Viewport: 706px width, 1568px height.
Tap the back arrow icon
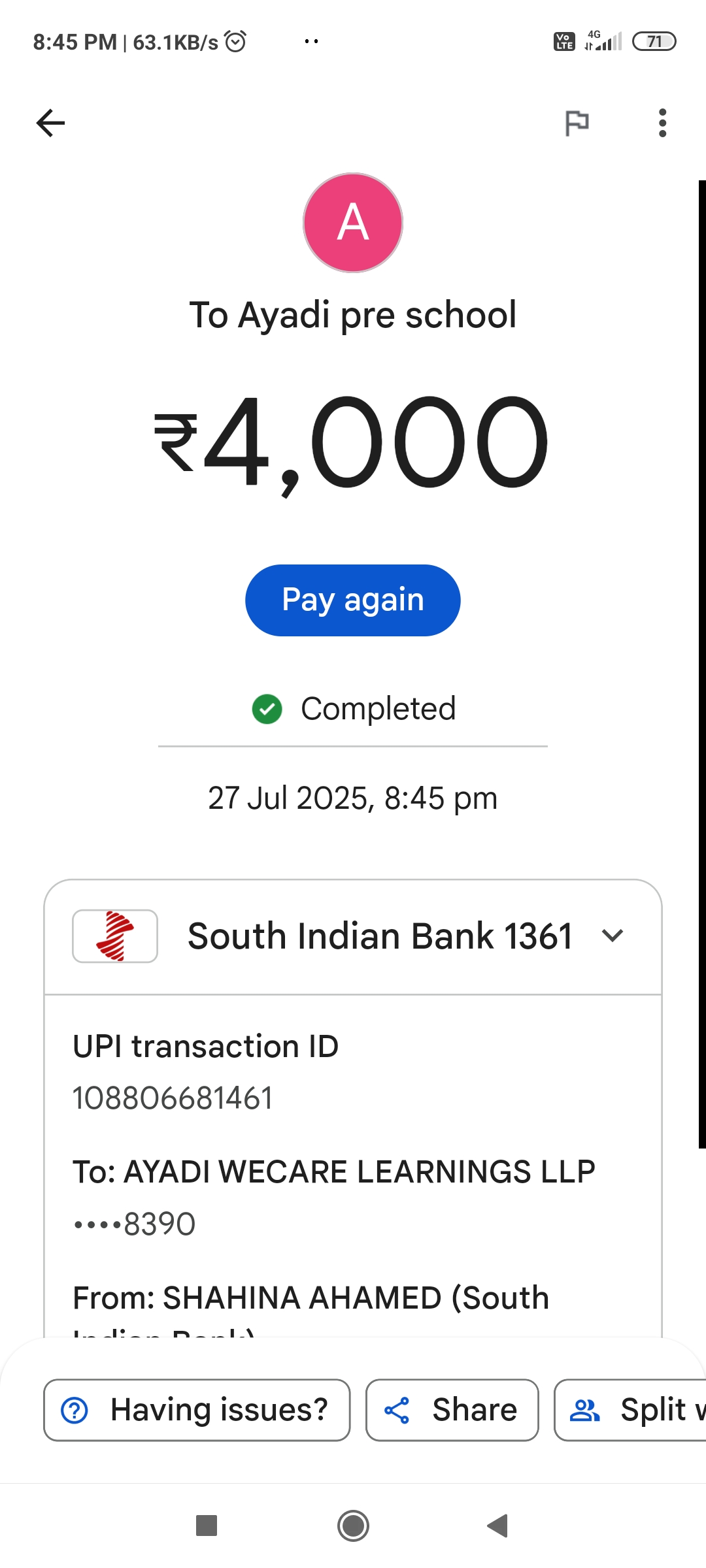pyautogui.click(x=50, y=123)
